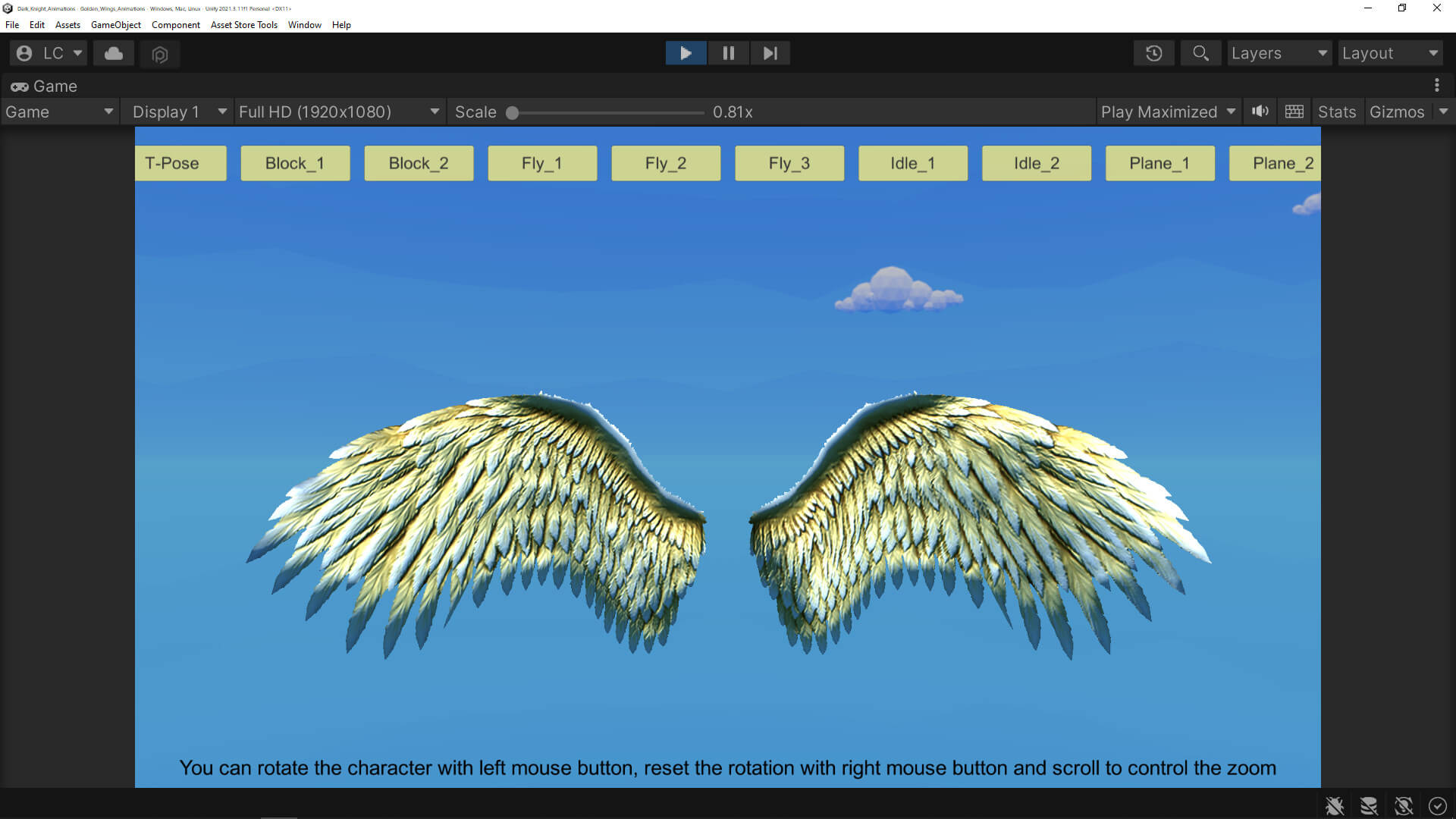The width and height of the screenshot is (1456, 819).
Task: Play the Block_2 animation
Action: tap(419, 163)
